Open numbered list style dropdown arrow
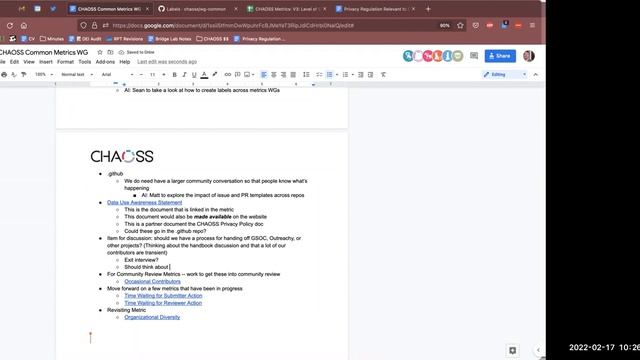640x360 pixels. pos(353,75)
